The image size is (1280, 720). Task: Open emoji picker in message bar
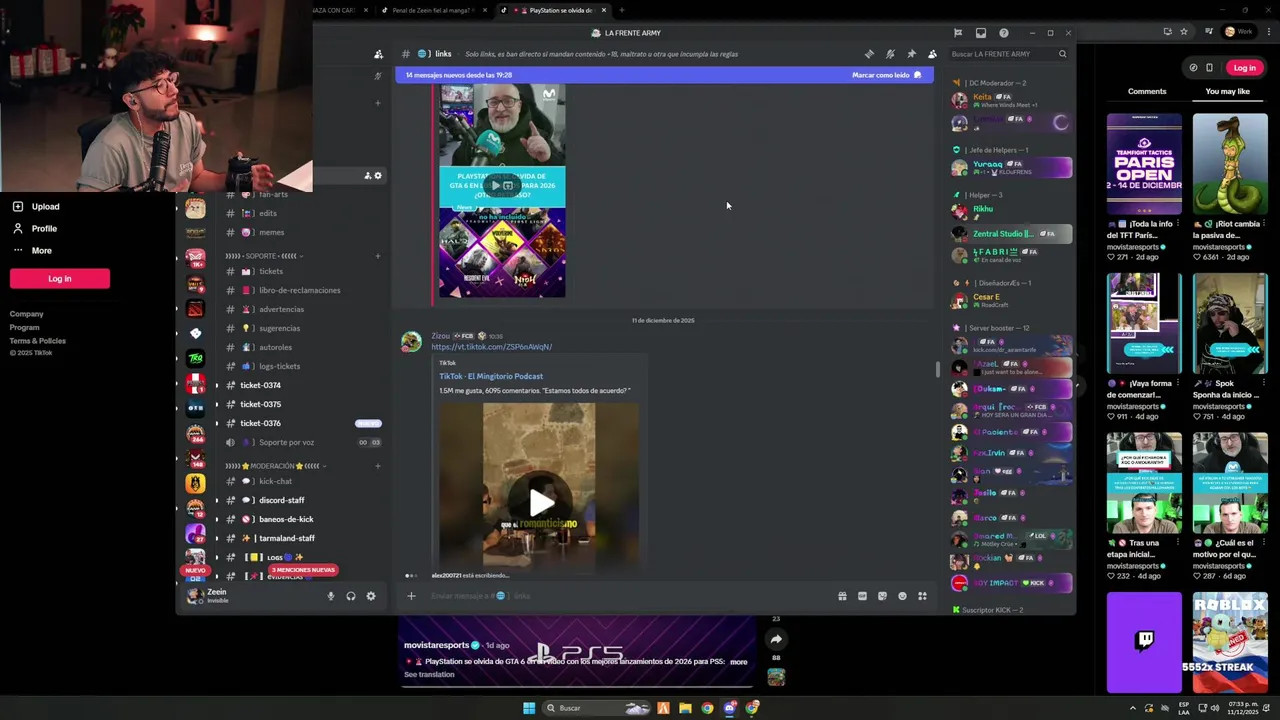902,596
